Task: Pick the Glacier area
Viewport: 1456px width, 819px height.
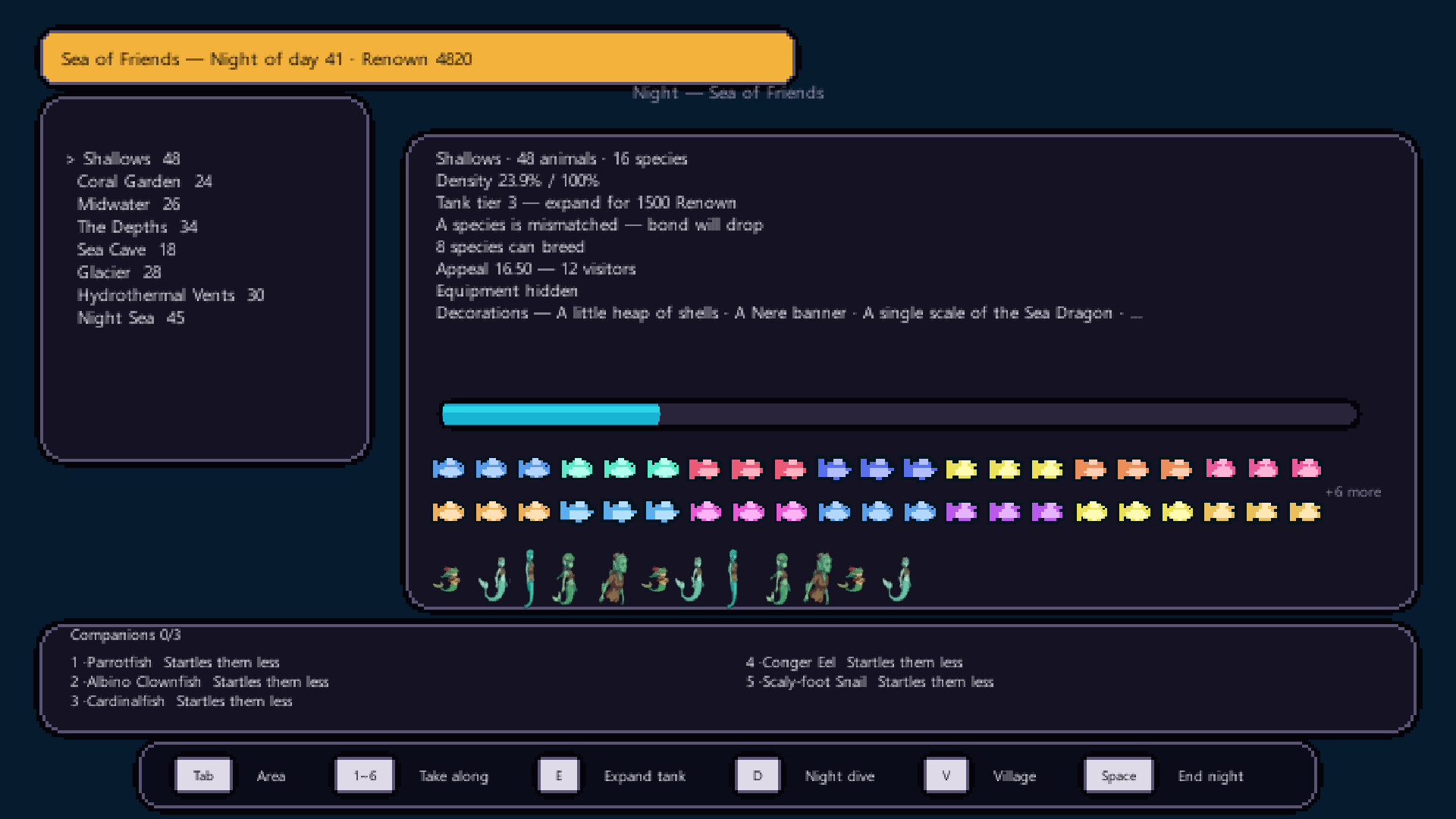Action: (118, 272)
